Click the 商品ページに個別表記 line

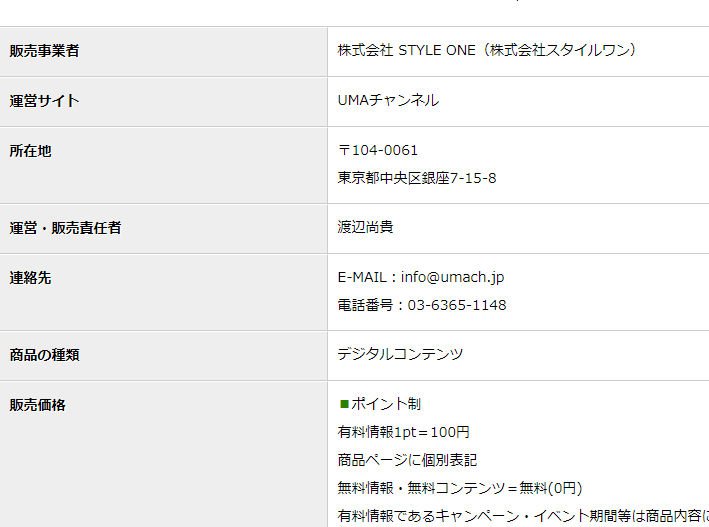tap(407, 461)
